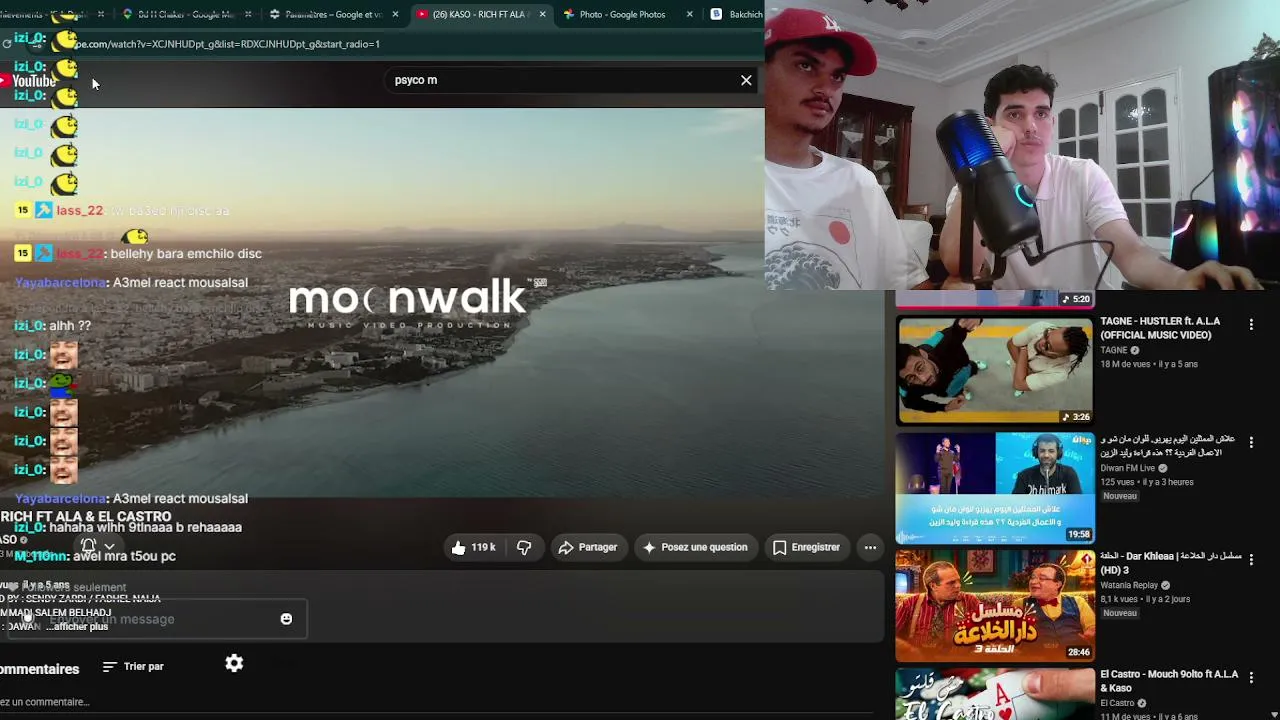Open options menu for El Castro - Mouch 9olto
Screen dimensions: 1280x720
[x=1250, y=677]
